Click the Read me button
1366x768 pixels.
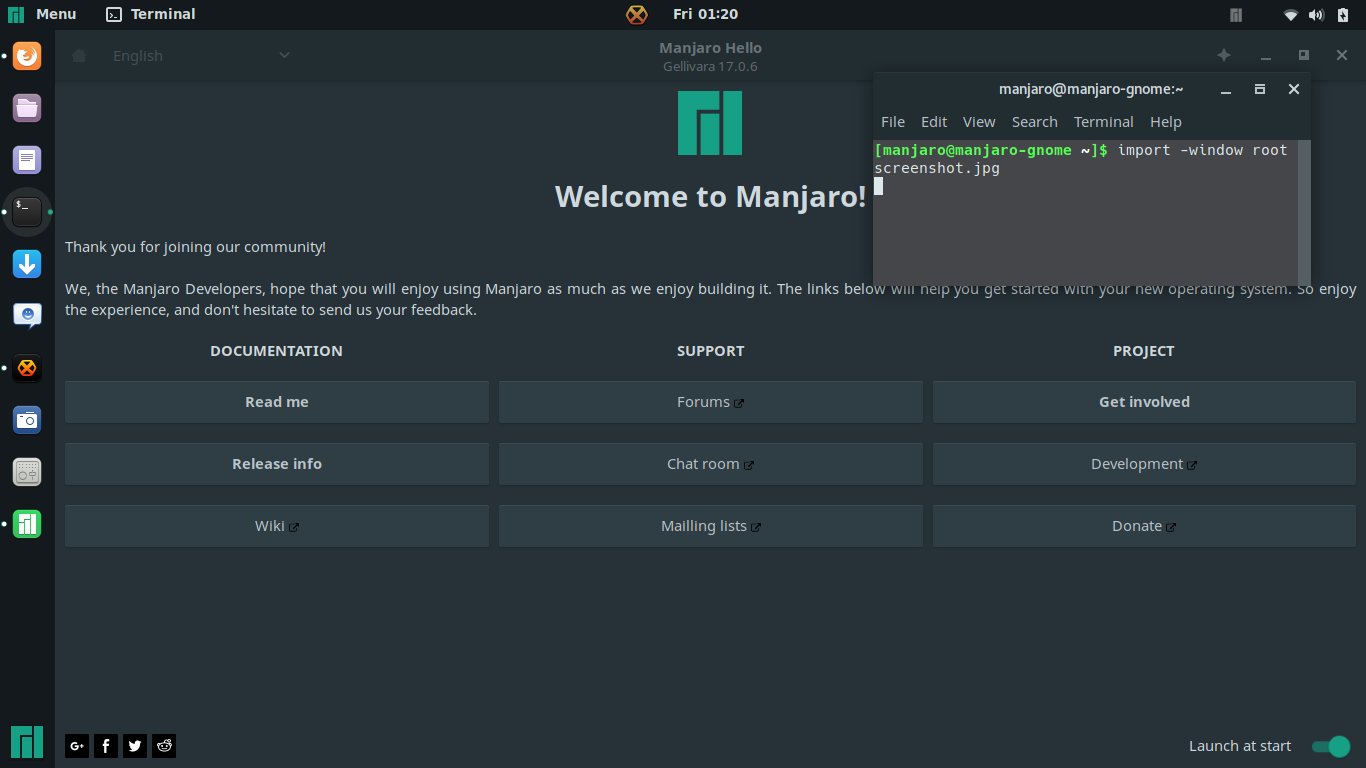[x=277, y=402]
